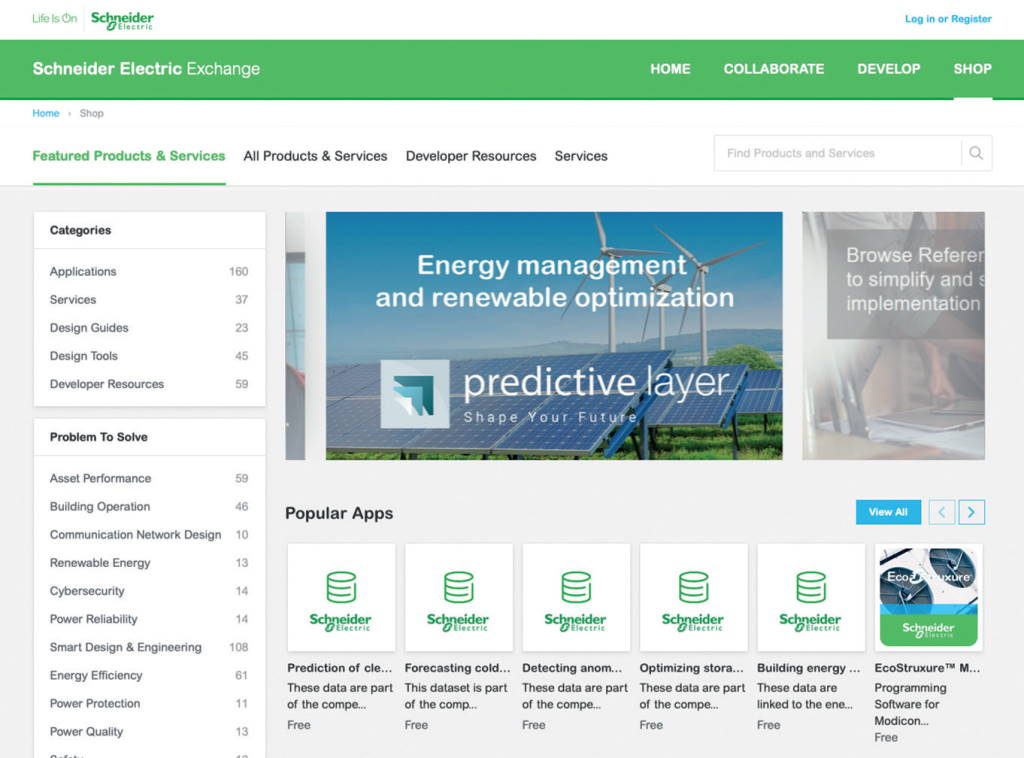
Task: Click the predictive layer banner
Action: coord(554,335)
